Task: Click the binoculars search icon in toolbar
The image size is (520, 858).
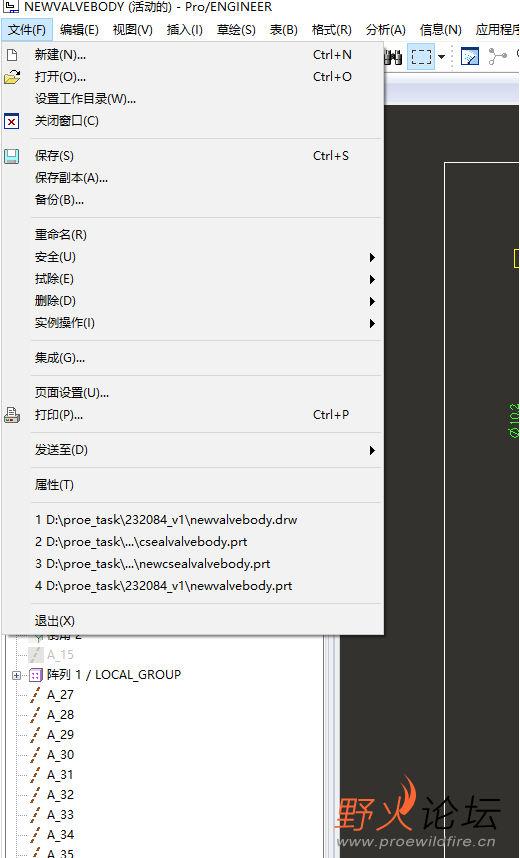Action: (392, 56)
